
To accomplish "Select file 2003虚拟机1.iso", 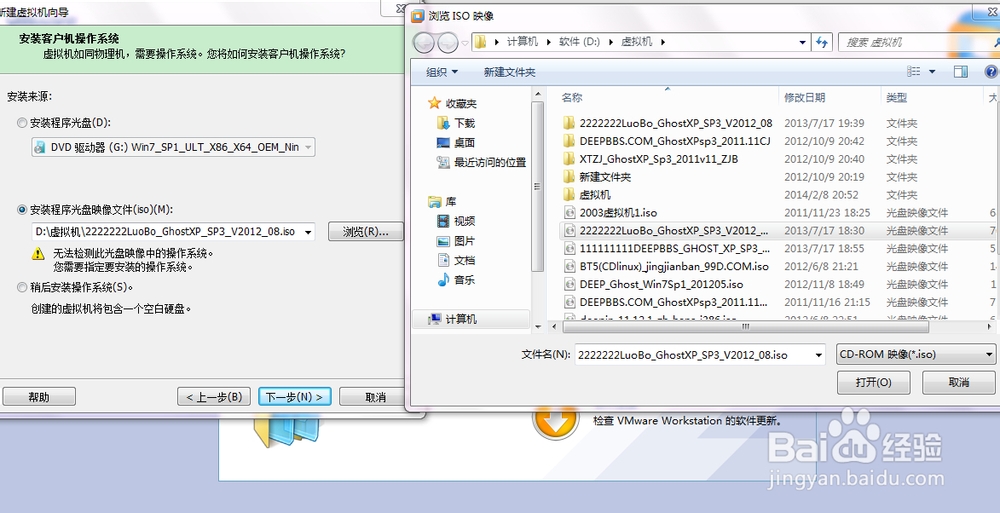I will [610, 212].
